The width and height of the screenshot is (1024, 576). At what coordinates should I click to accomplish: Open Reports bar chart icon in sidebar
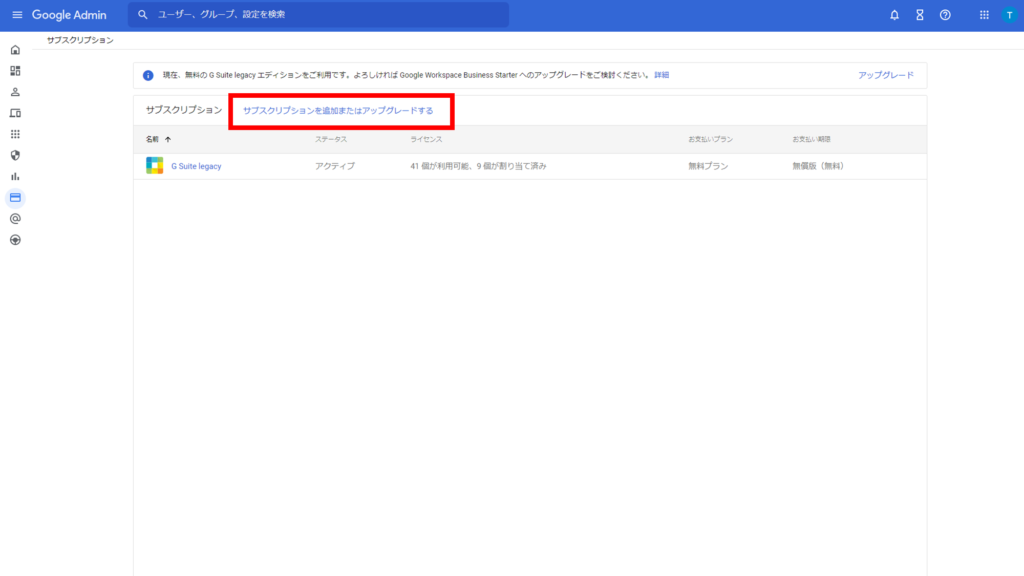coord(15,176)
